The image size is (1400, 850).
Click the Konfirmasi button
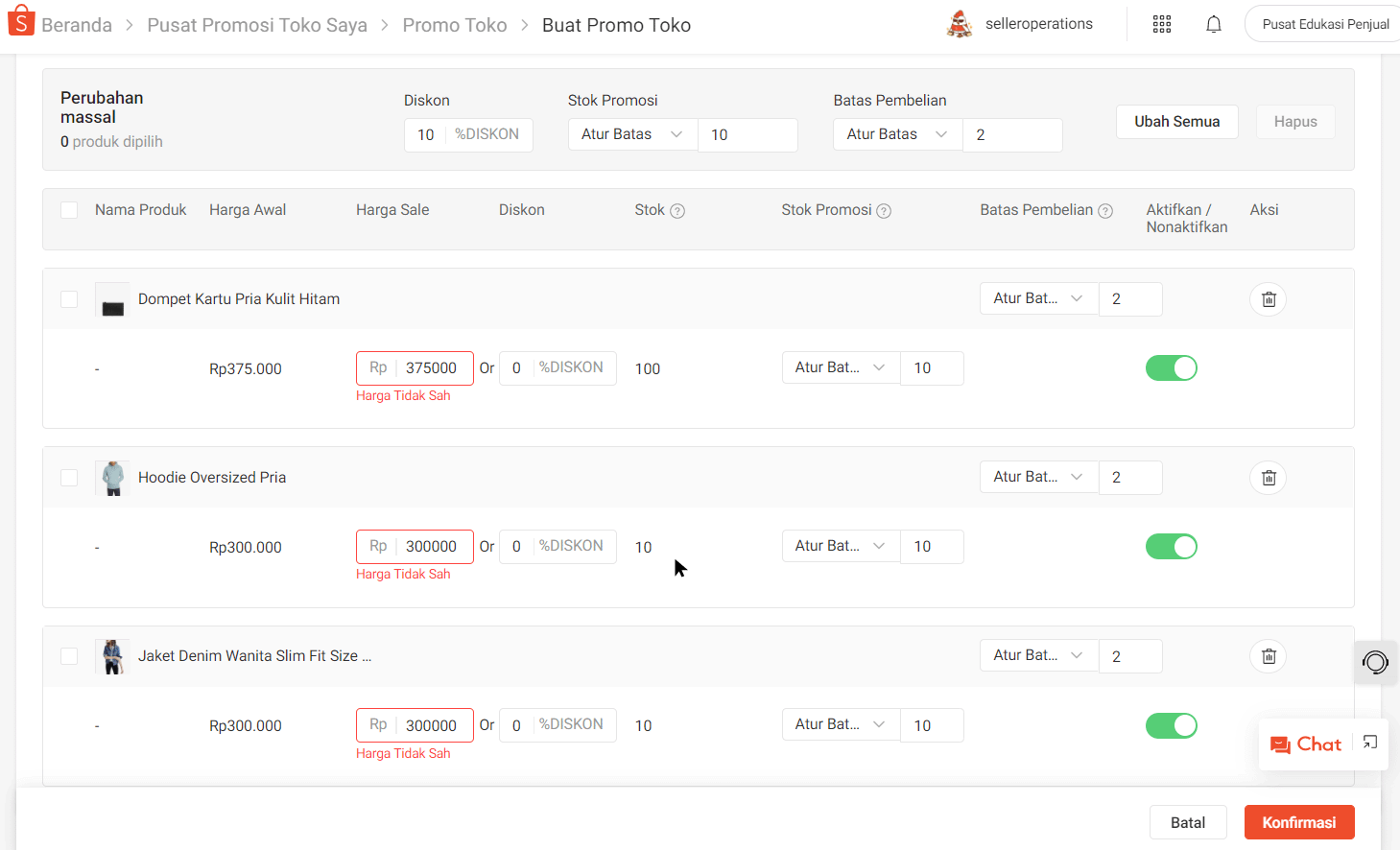tap(1298, 822)
